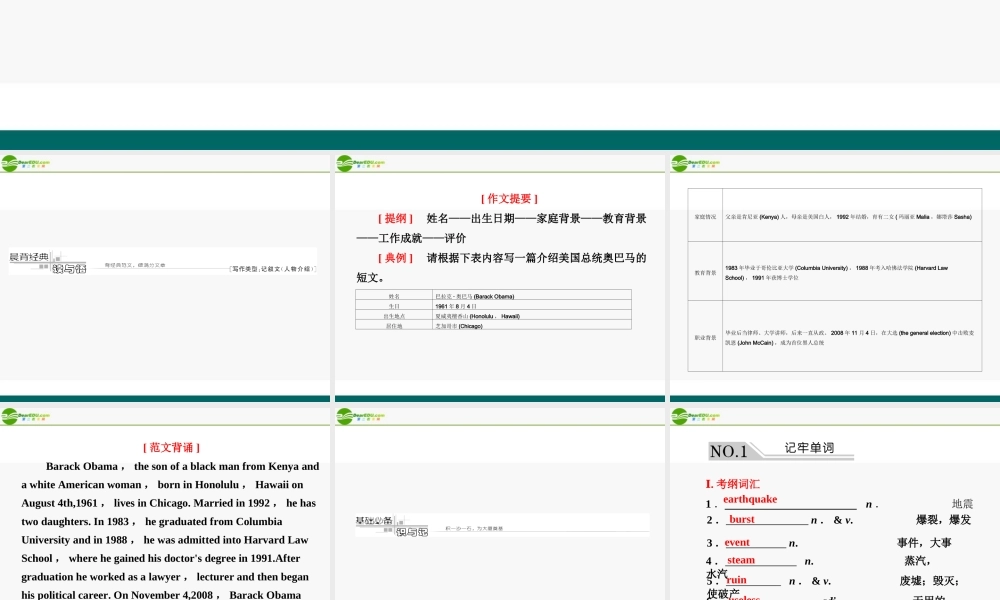This screenshot has width=1000, height=600.
Task: Click the answer word ruin
Action: pyautogui.click(x=737, y=580)
